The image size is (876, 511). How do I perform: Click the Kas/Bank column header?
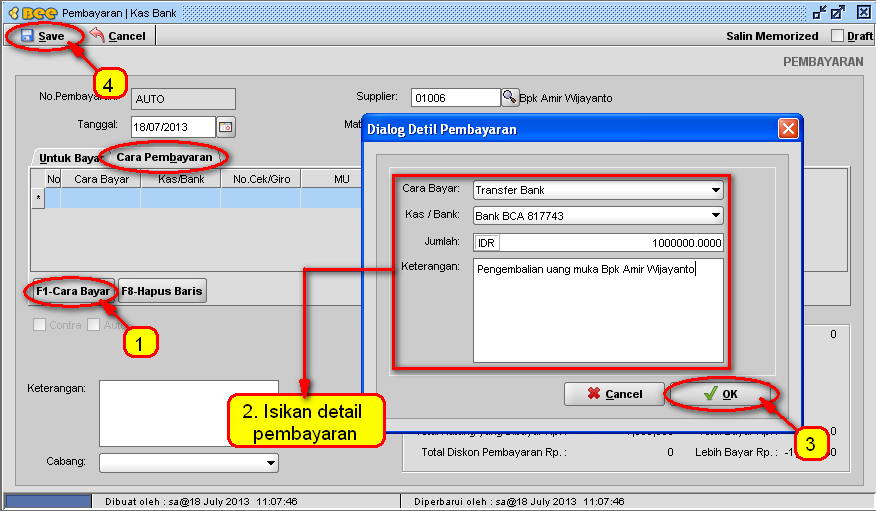[x=181, y=179]
